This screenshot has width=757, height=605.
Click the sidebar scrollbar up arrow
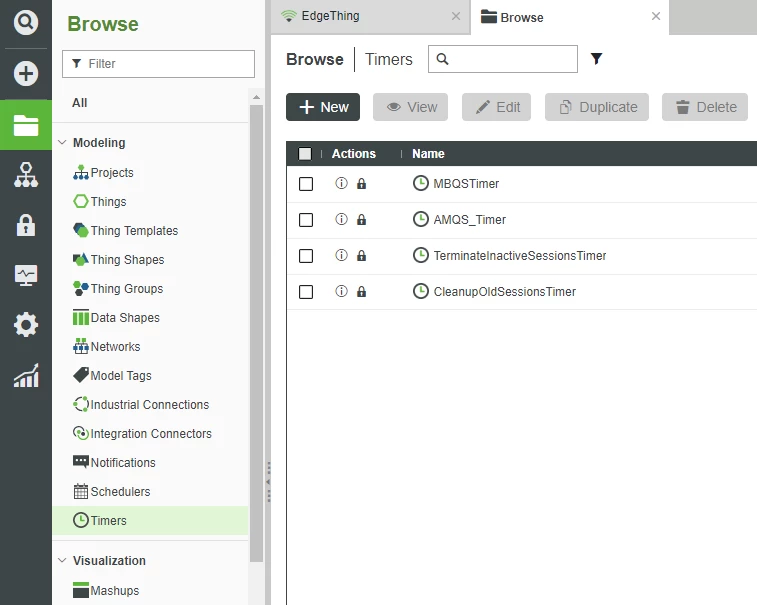256,98
